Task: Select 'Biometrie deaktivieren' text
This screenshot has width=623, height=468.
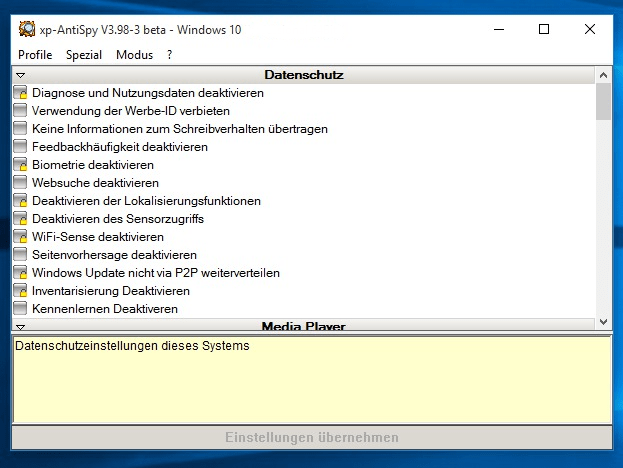Action: click(93, 164)
